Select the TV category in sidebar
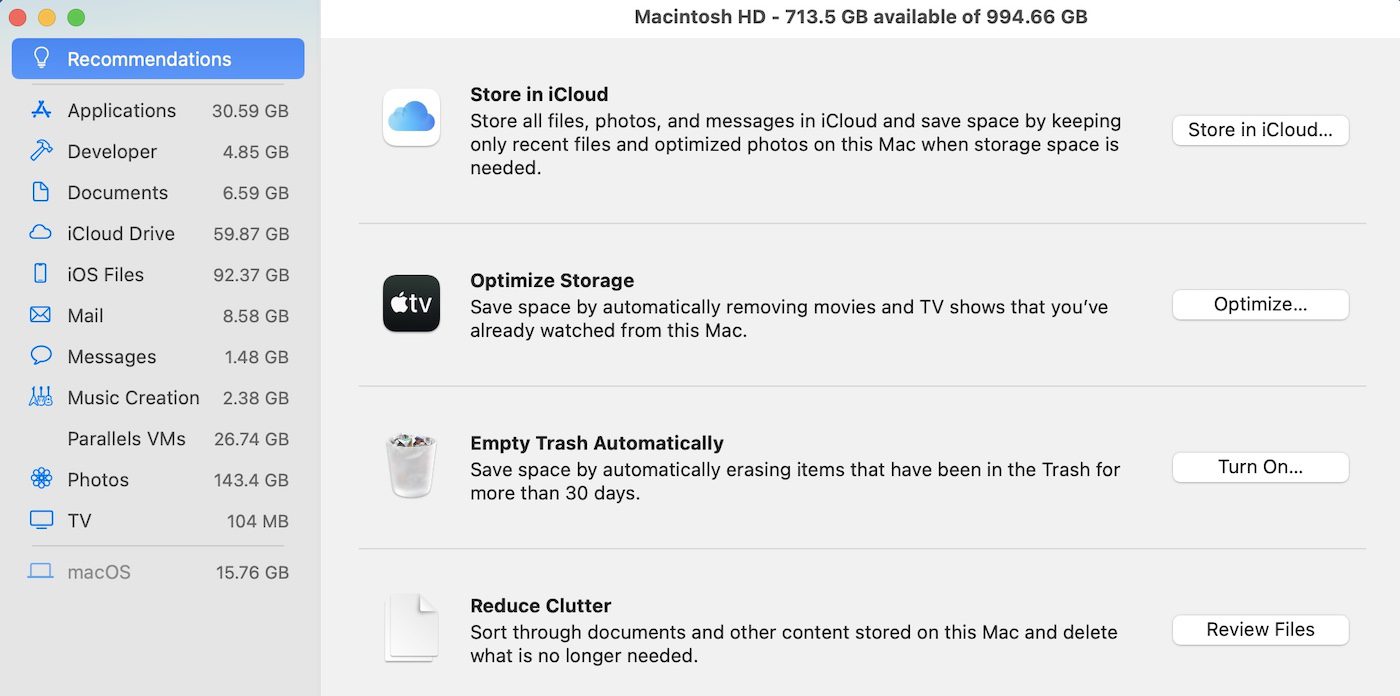The width and height of the screenshot is (1400, 696). (79, 520)
